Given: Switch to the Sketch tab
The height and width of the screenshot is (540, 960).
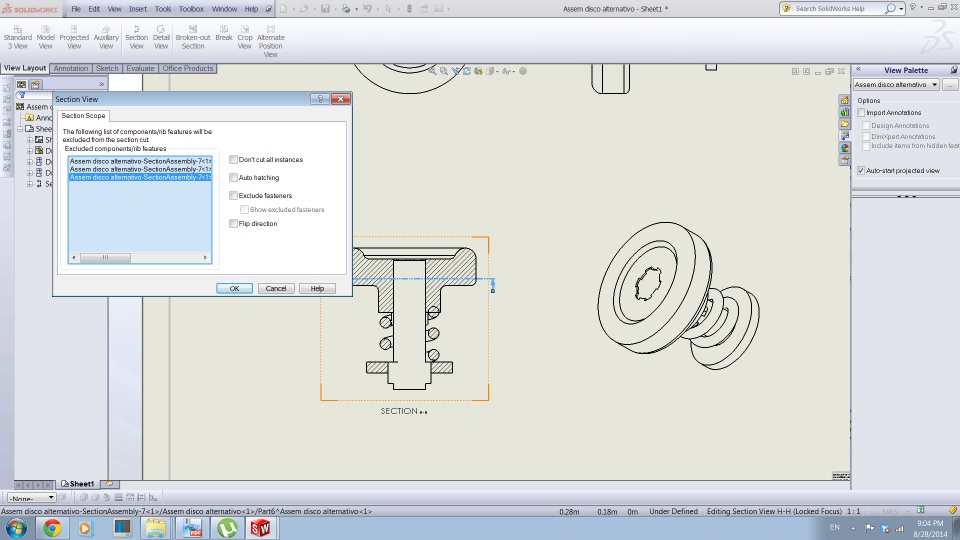Looking at the screenshot, I should 107,69.
